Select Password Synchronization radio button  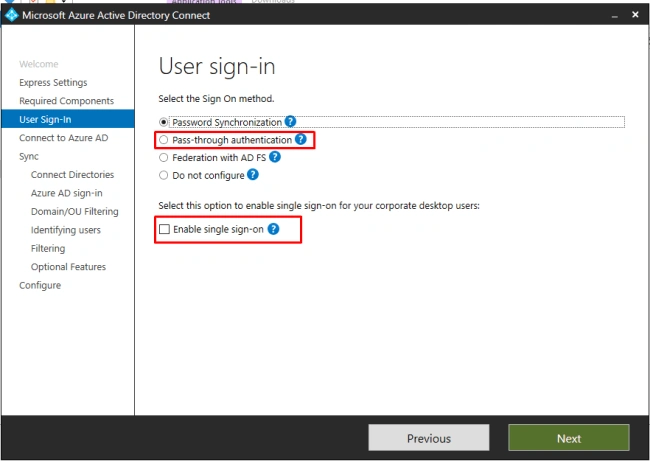164,122
